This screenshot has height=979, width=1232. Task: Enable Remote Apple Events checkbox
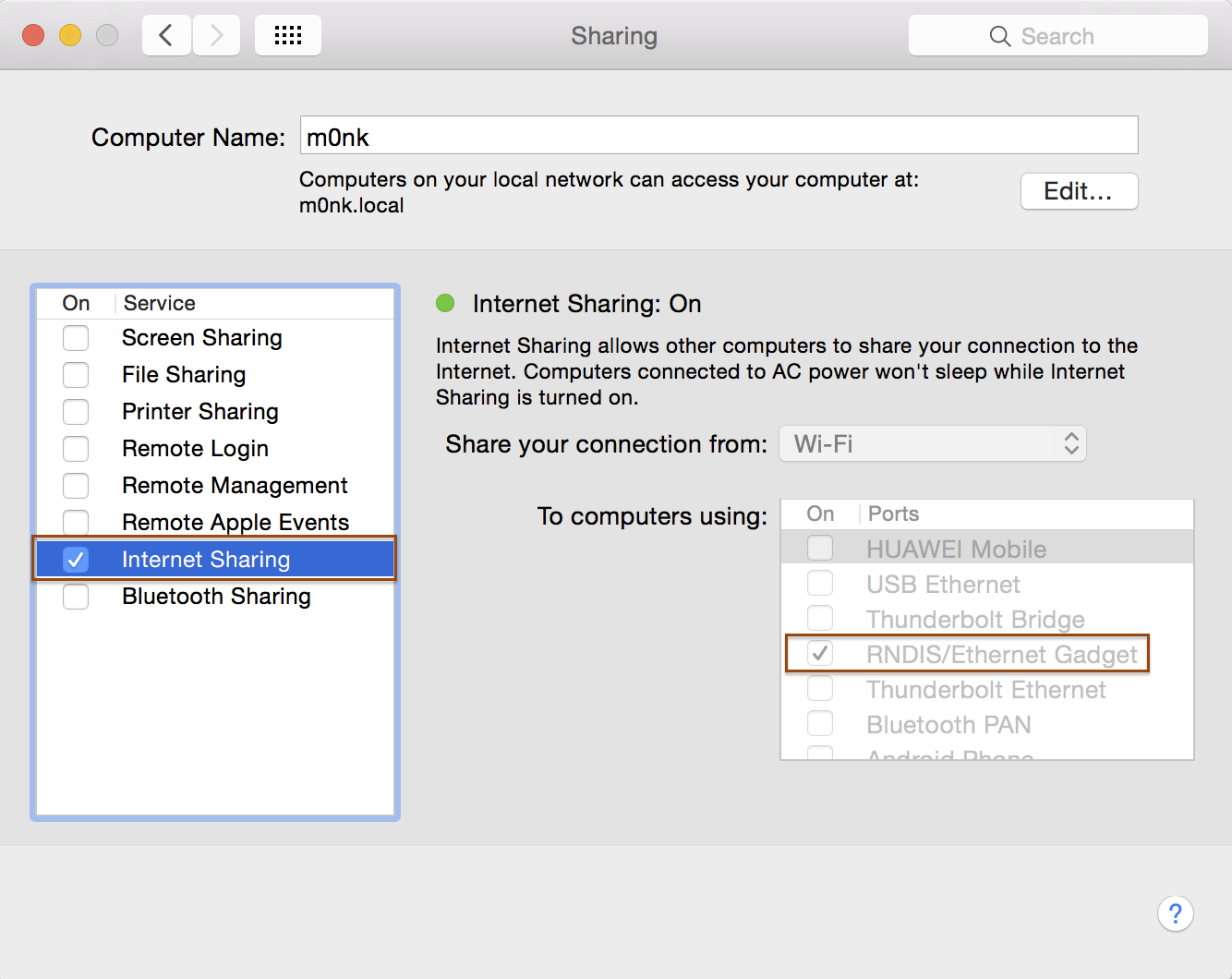pos(76,523)
